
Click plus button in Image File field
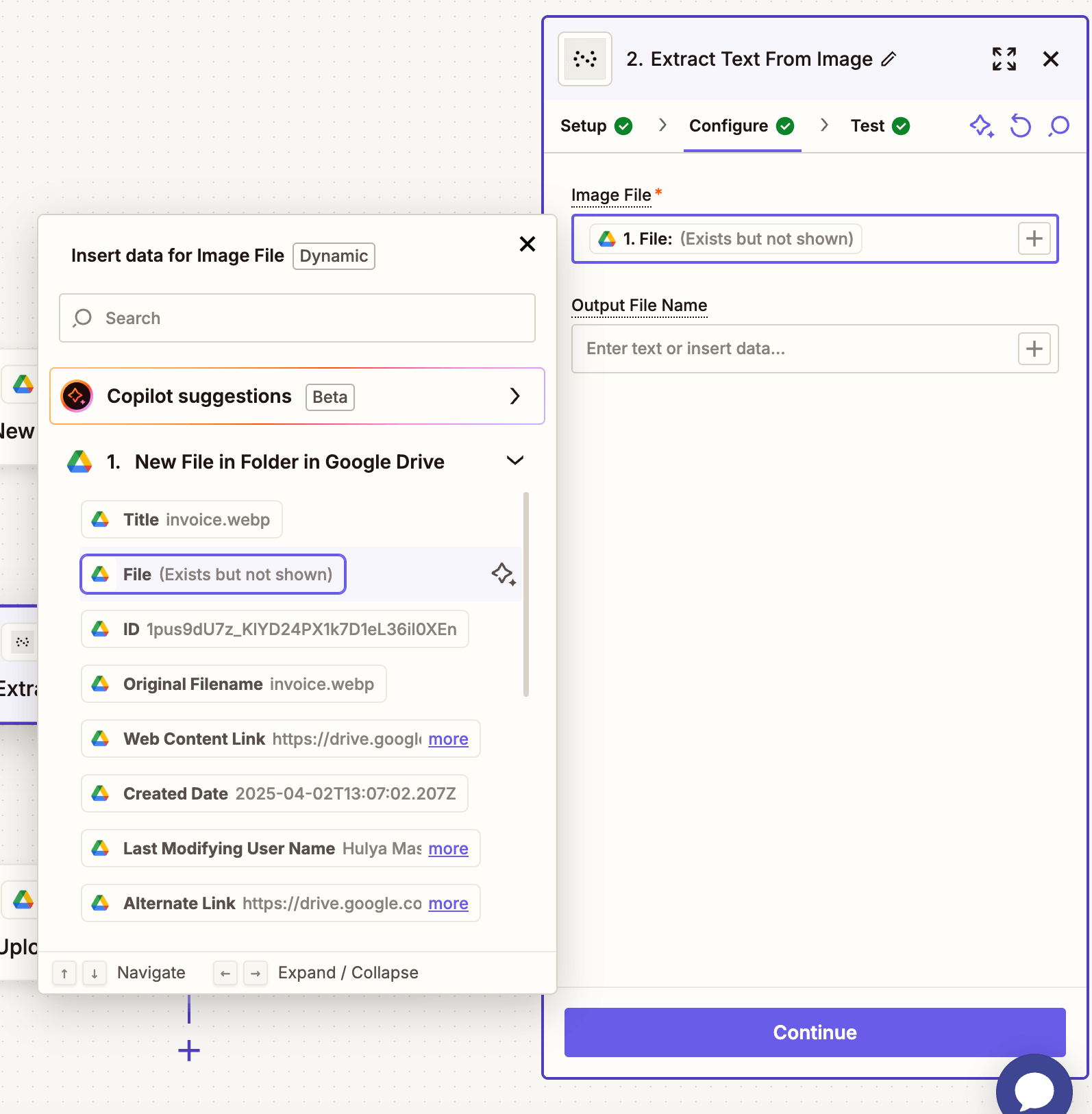pyautogui.click(x=1034, y=239)
